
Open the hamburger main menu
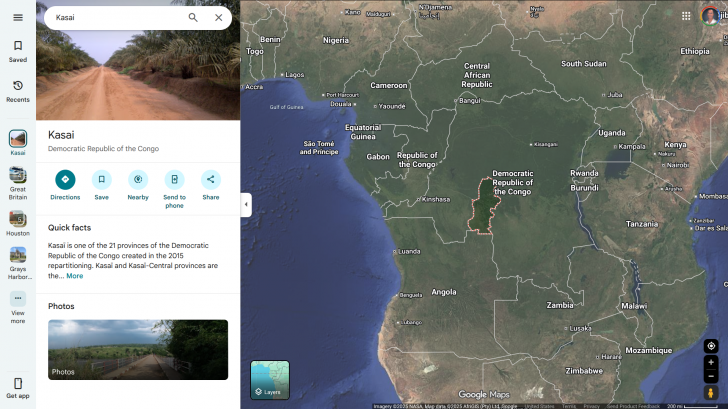click(17, 17)
